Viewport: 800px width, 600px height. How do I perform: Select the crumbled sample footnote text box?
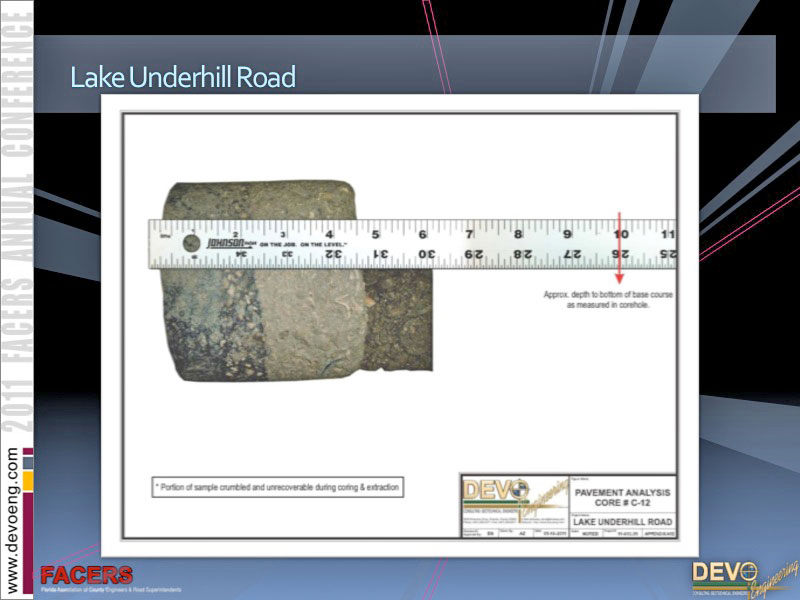point(277,488)
